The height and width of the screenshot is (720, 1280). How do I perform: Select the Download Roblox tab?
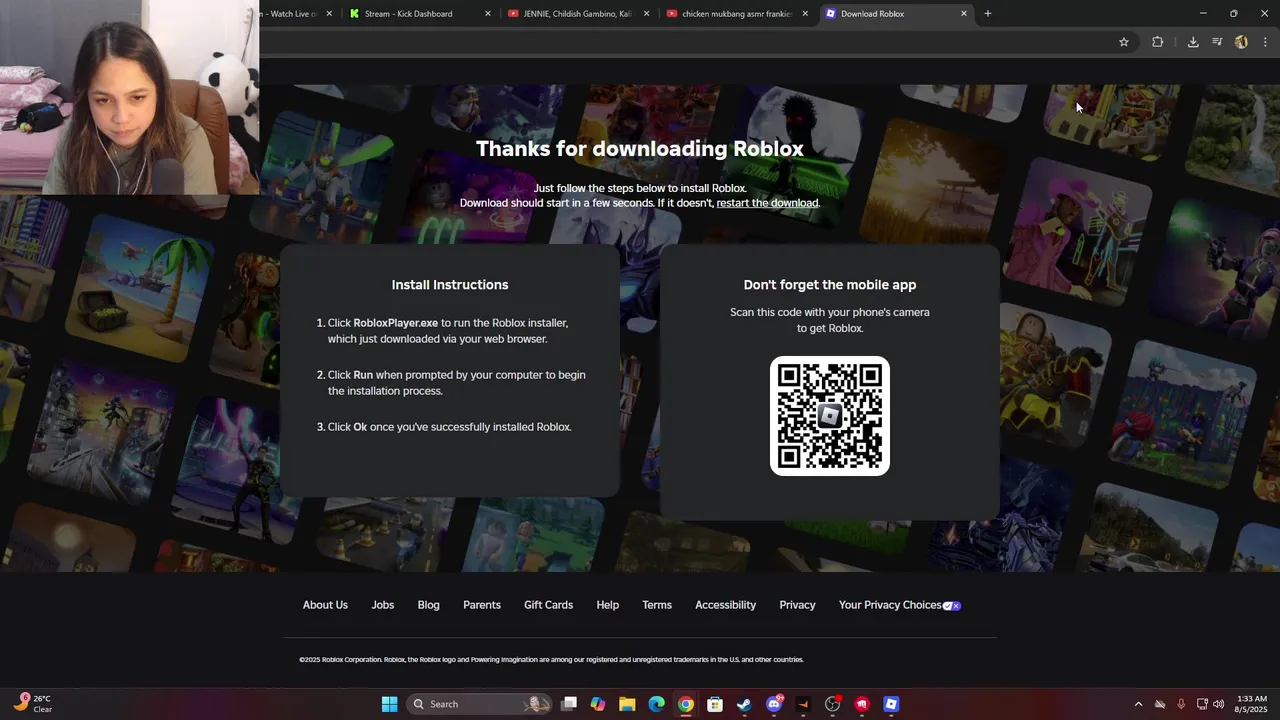[x=895, y=14]
